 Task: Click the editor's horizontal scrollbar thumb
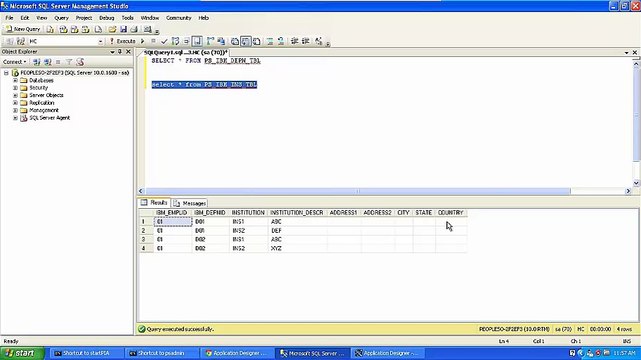358,191
